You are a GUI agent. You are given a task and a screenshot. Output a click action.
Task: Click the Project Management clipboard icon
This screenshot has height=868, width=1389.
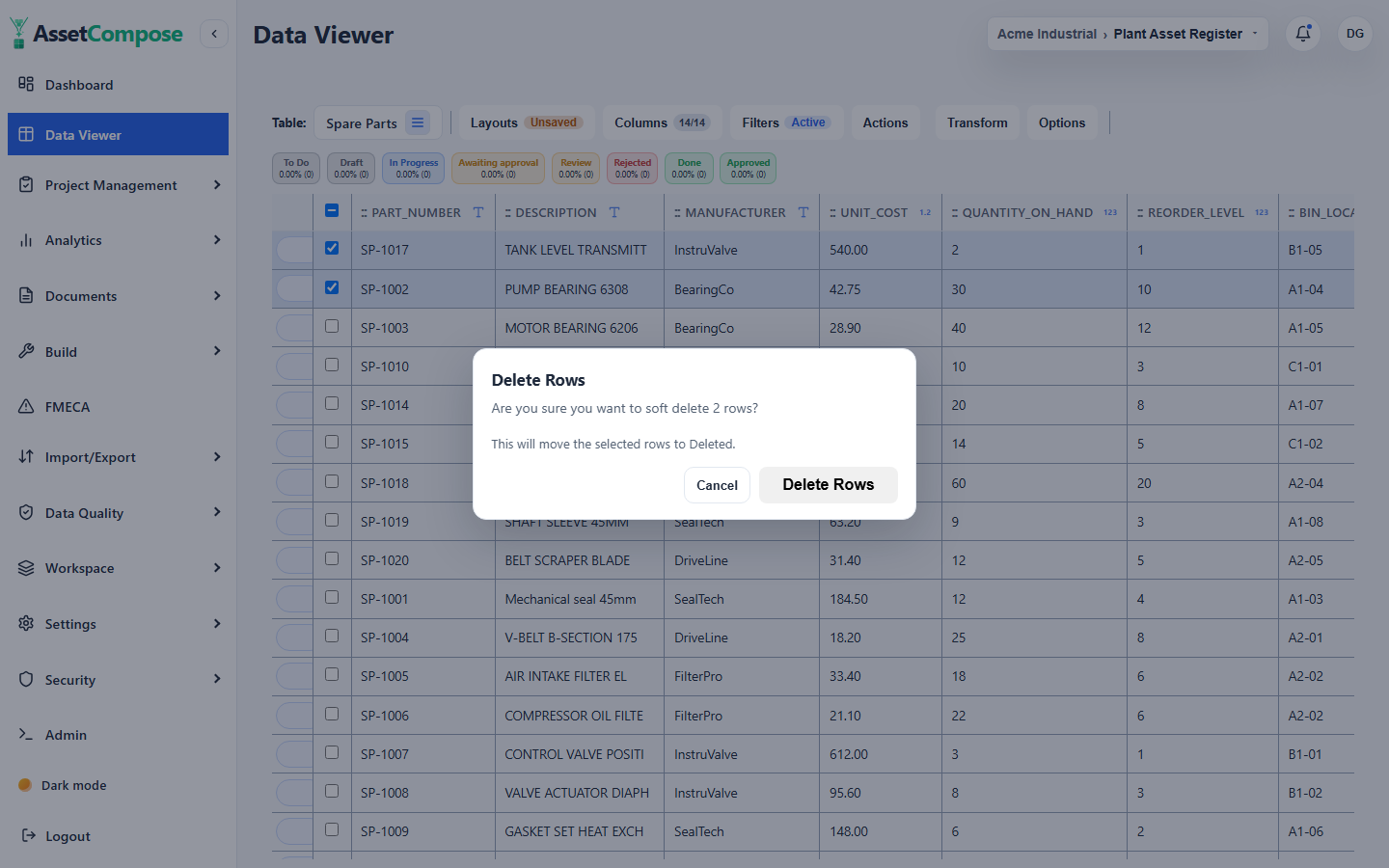coord(26,184)
